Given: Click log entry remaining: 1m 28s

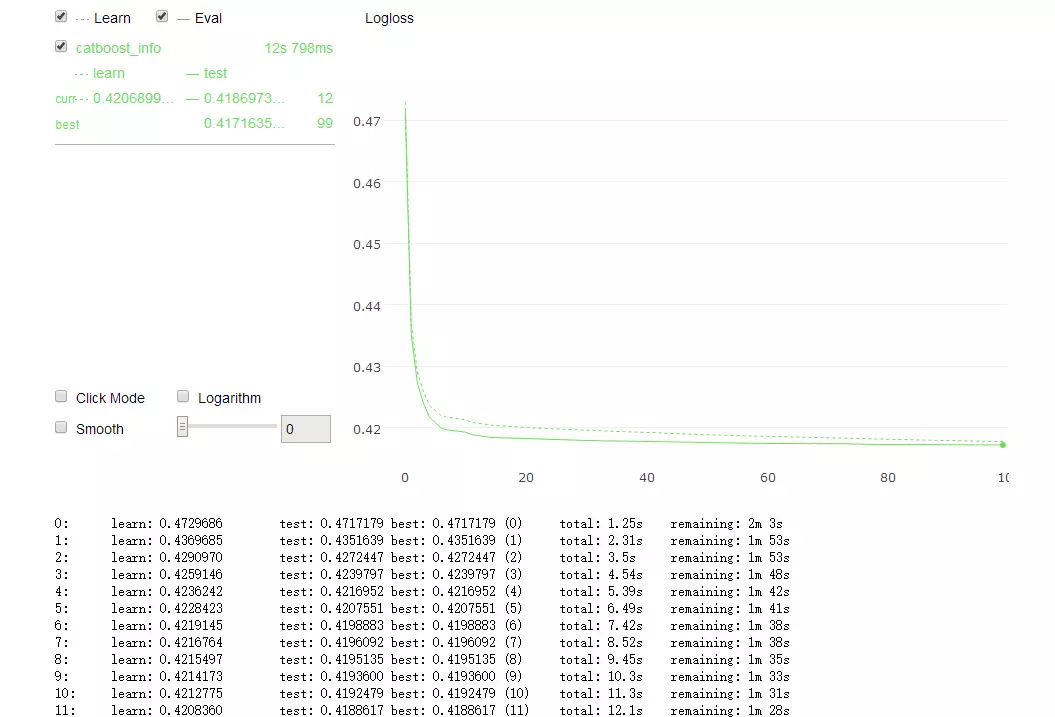Looking at the screenshot, I should [730, 710].
